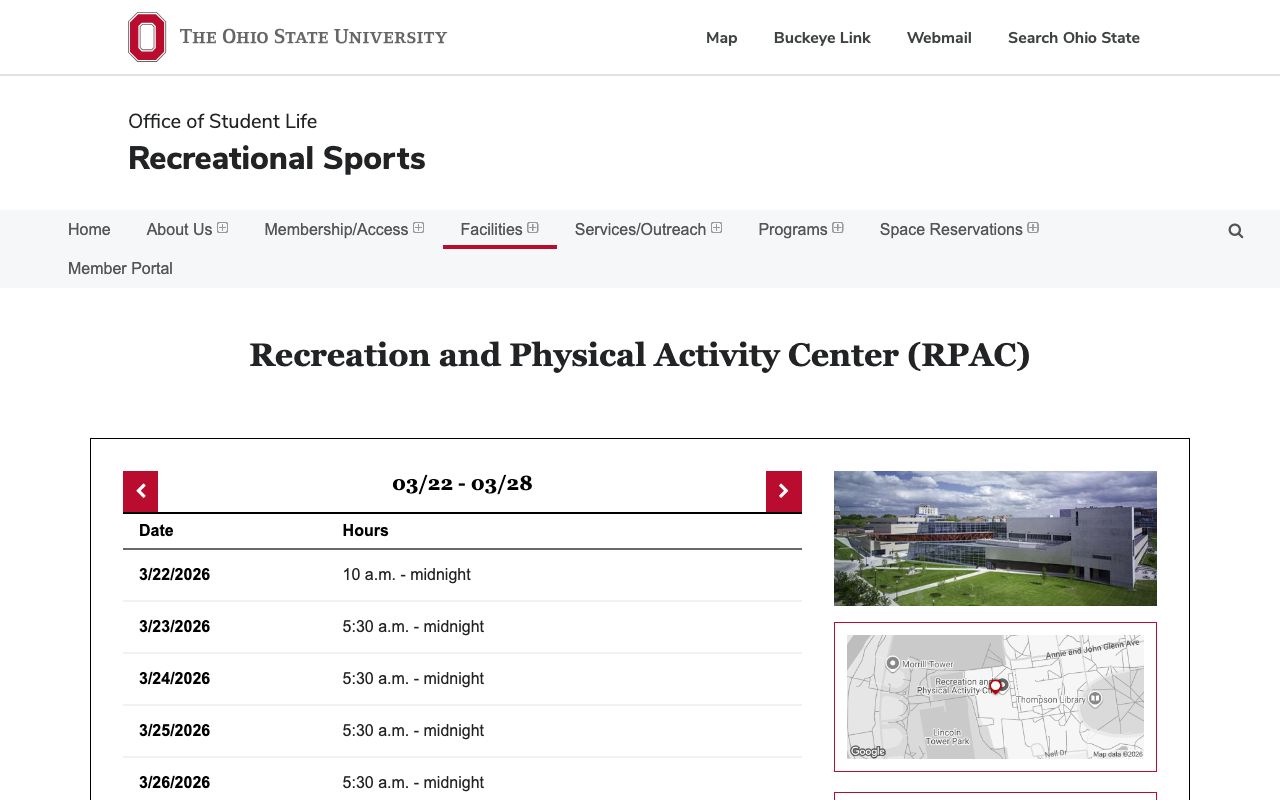Click the Ohio State block O logo

(x=146, y=37)
